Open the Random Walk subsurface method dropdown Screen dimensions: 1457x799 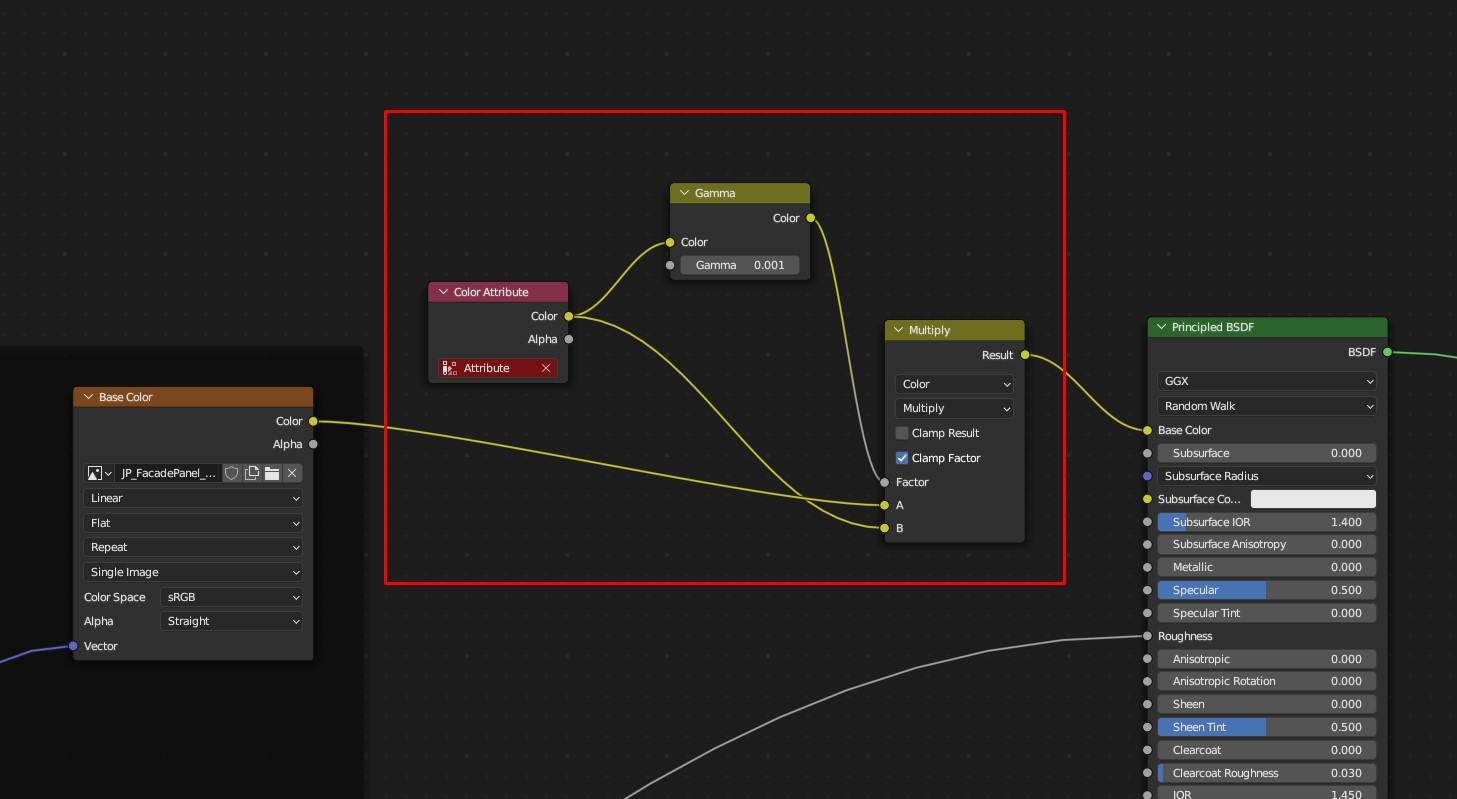[1267, 406]
